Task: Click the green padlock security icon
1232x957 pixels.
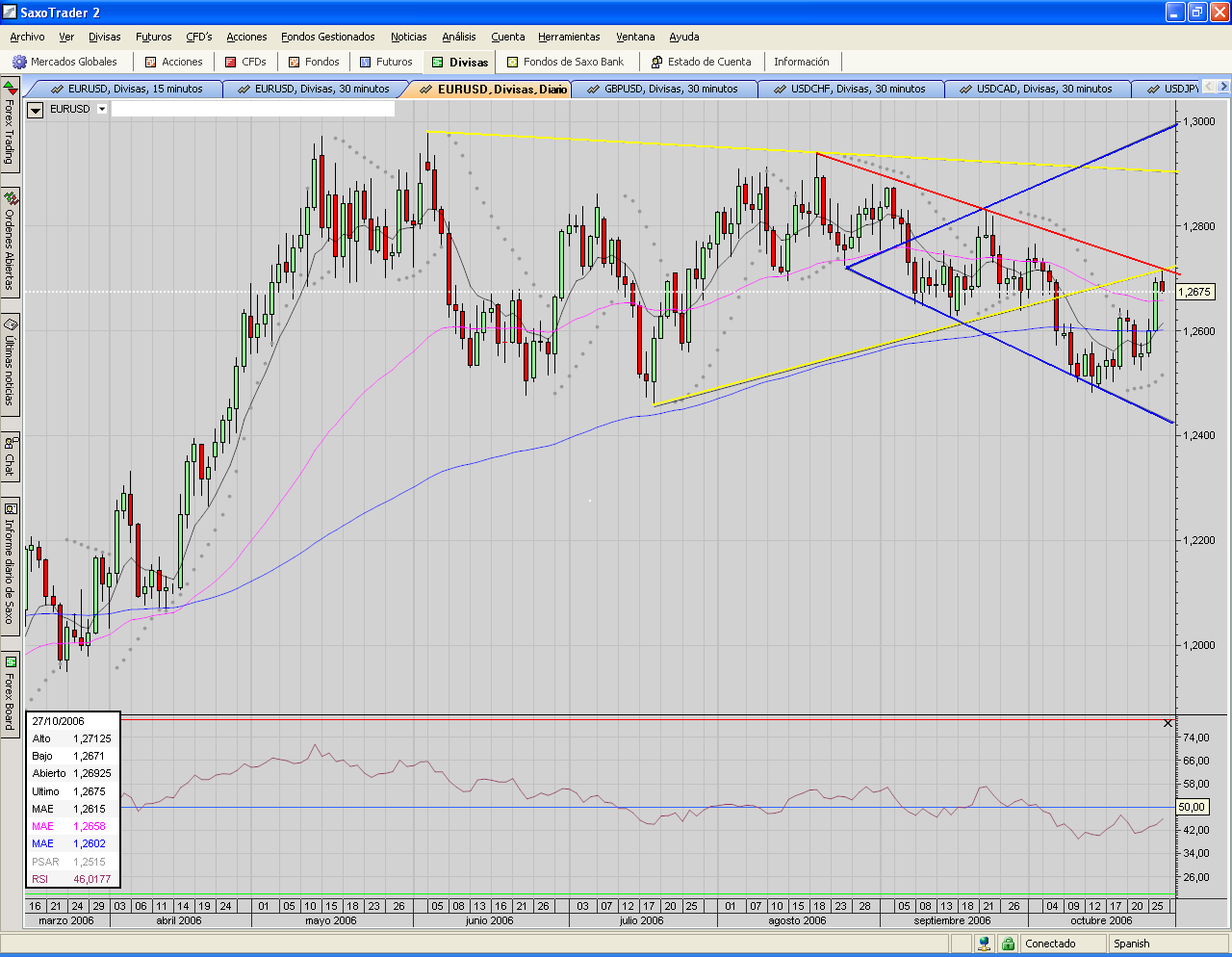Action: pos(1008,944)
